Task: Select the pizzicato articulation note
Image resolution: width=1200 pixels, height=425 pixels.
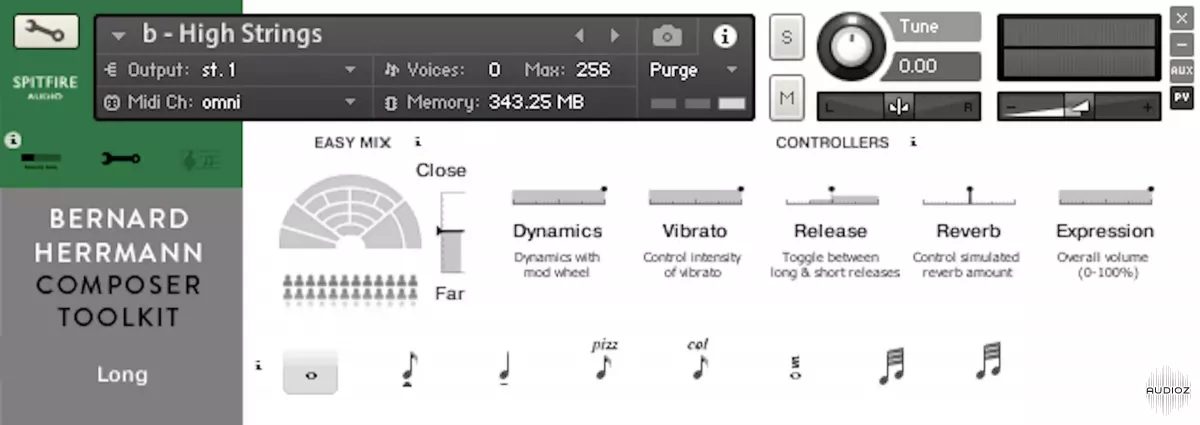Action: (603, 362)
